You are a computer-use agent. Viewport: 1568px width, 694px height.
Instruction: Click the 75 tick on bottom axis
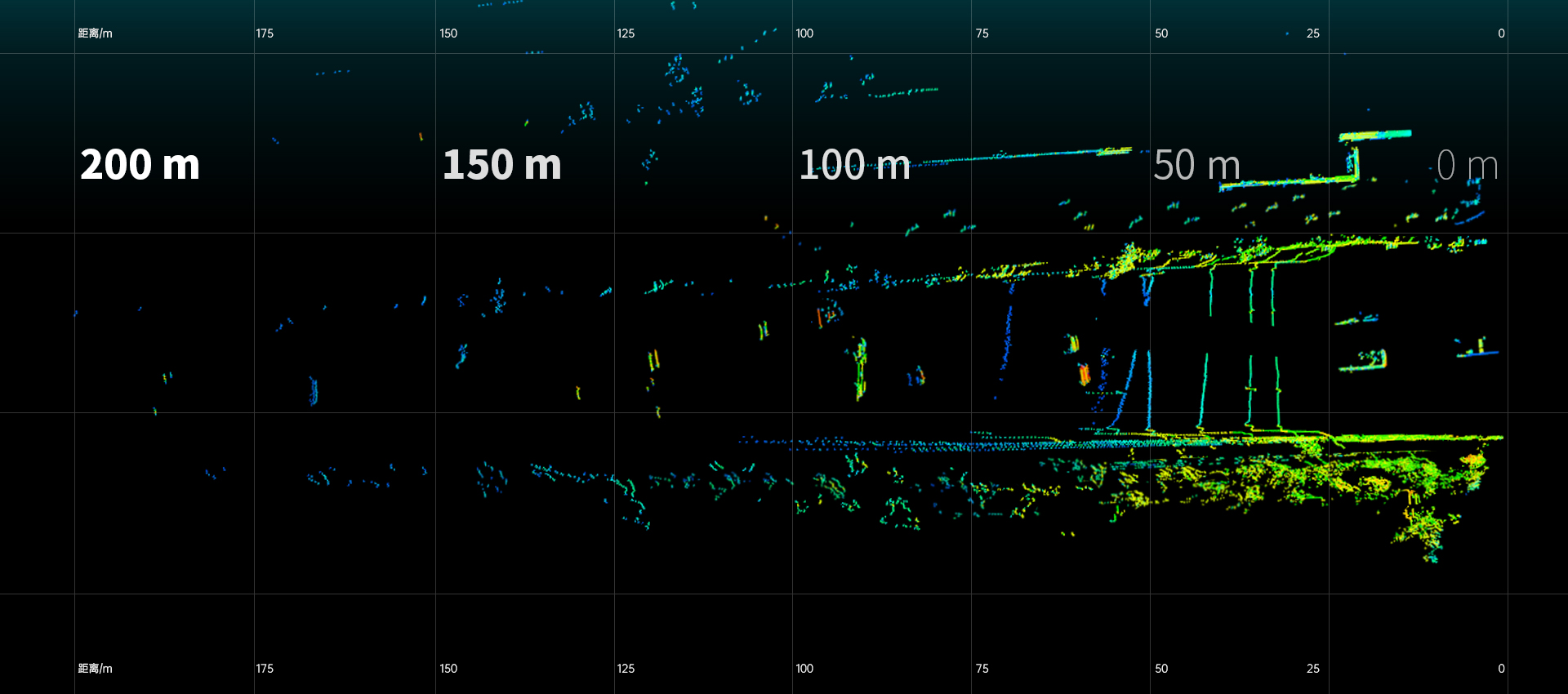[982, 669]
